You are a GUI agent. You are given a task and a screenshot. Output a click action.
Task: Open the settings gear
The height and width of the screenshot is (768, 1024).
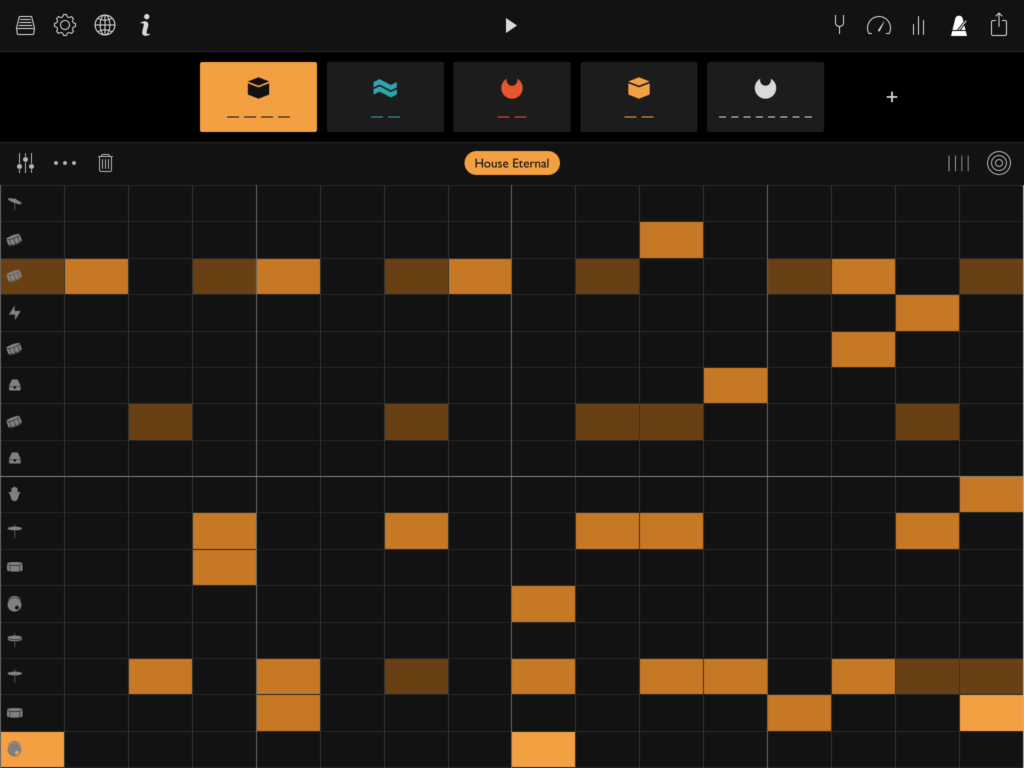(x=65, y=26)
